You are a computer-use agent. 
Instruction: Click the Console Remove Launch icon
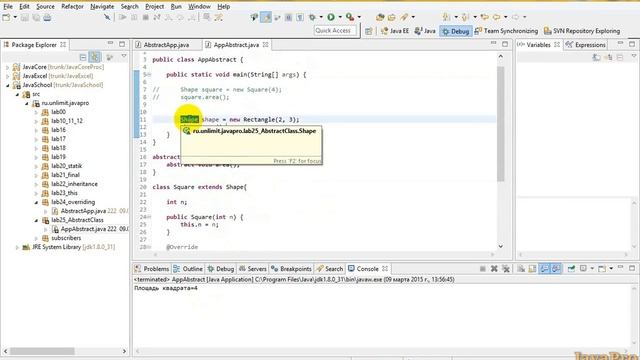tap(494, 269)
